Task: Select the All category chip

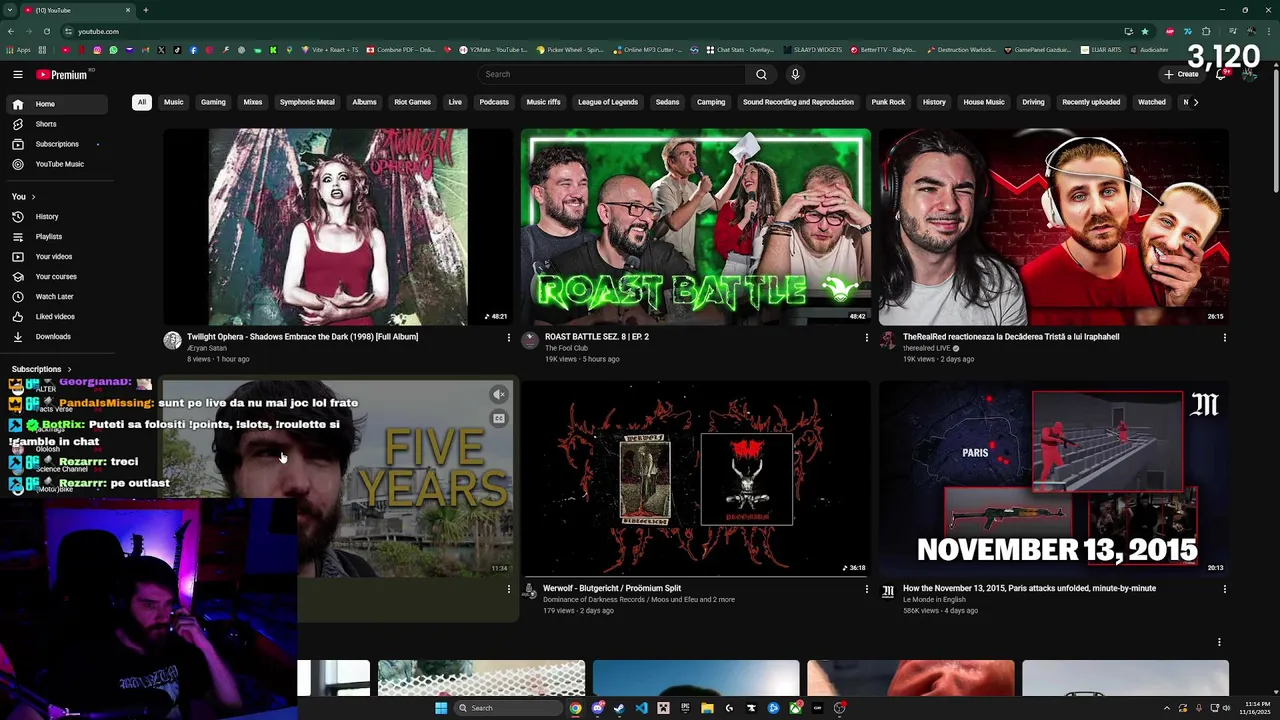Action: pyautogui.click(x=142, y=102)
